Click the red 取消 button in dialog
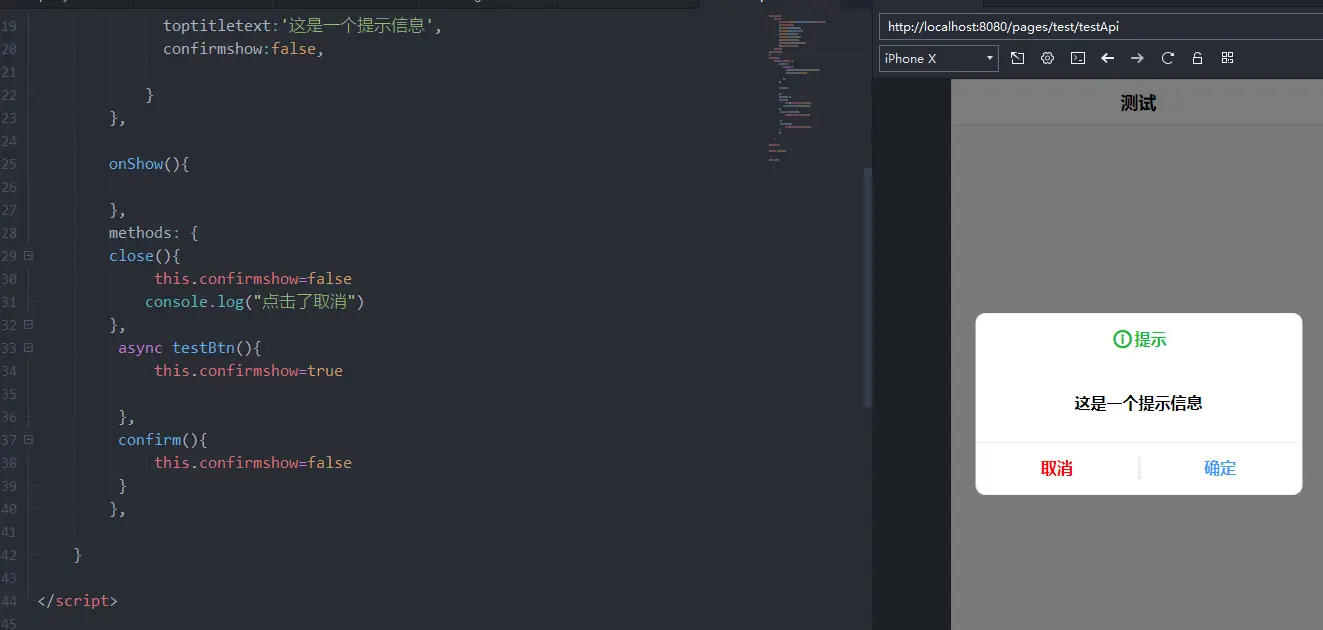Viewport: 1323px width, 630px height. coord(1057,468)
